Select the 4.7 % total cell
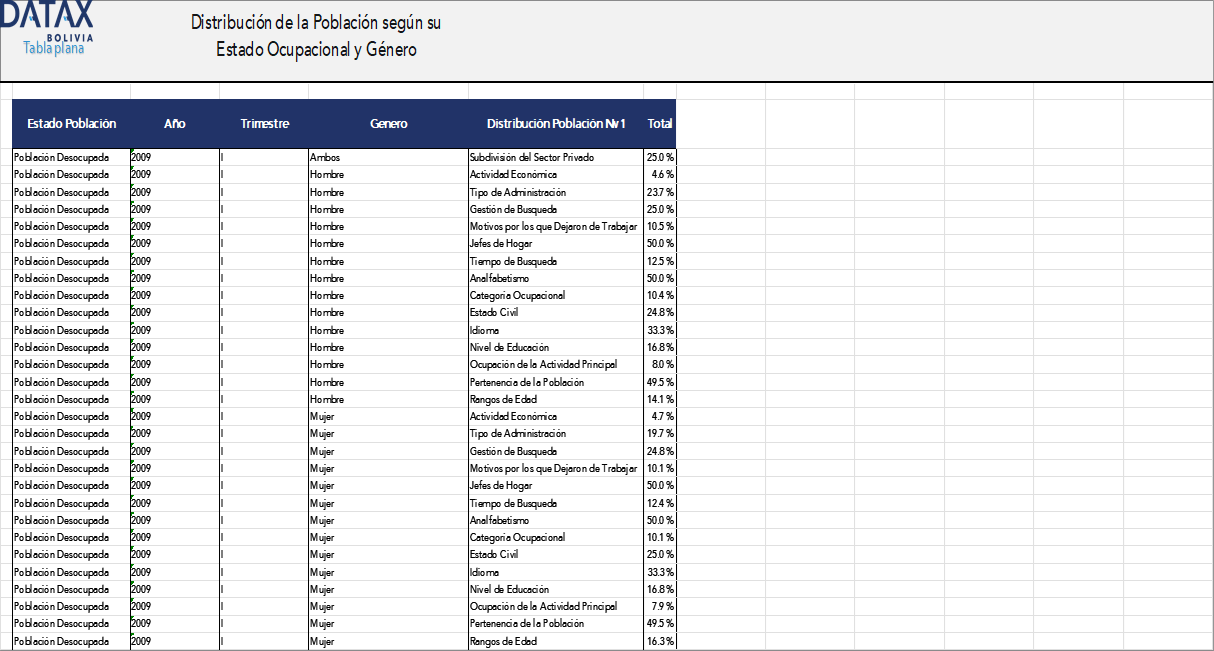 660,416
